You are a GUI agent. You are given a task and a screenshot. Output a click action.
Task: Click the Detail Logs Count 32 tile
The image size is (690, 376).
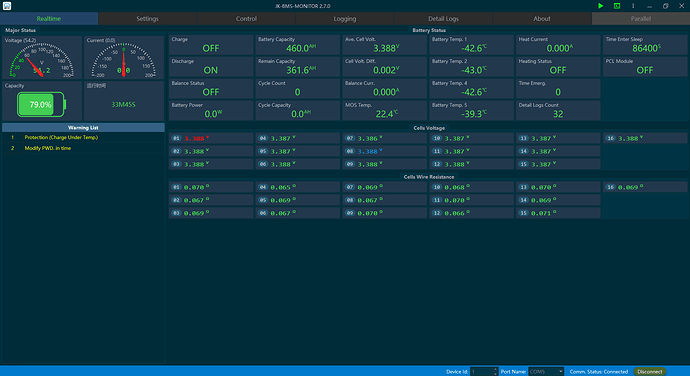point(558,111)
